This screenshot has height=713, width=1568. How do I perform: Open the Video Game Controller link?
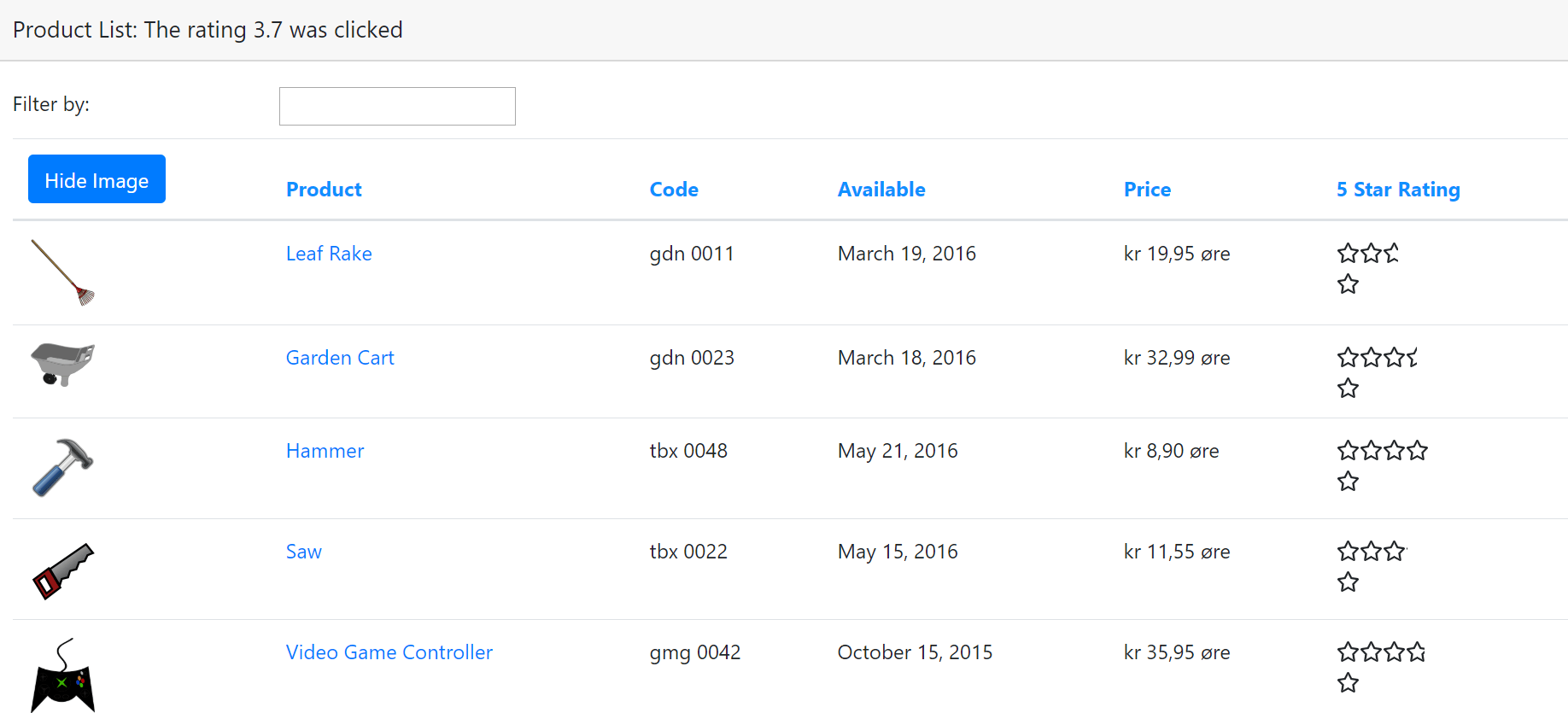pyautogui.click(x=389, y=652)
